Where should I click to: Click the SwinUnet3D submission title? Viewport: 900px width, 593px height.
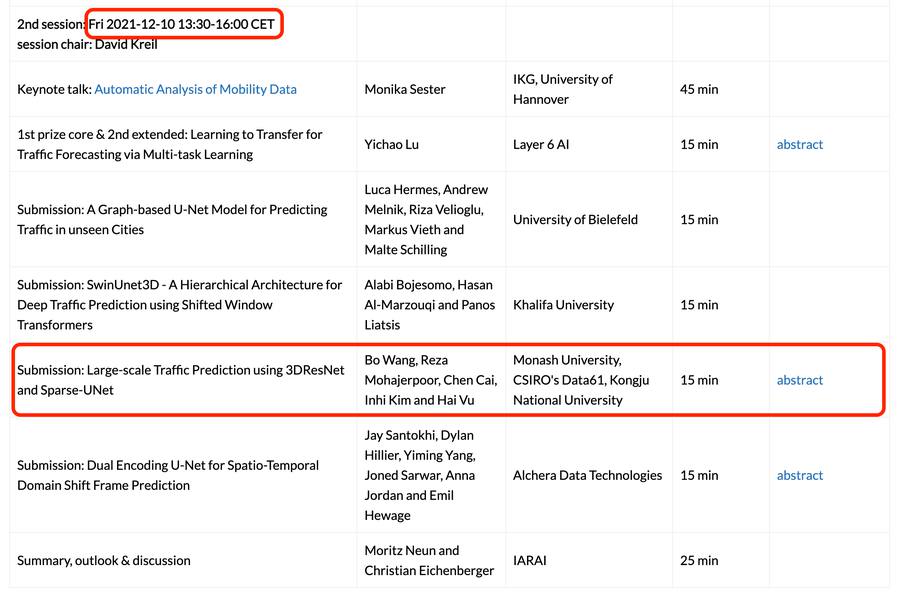[180, 305]
